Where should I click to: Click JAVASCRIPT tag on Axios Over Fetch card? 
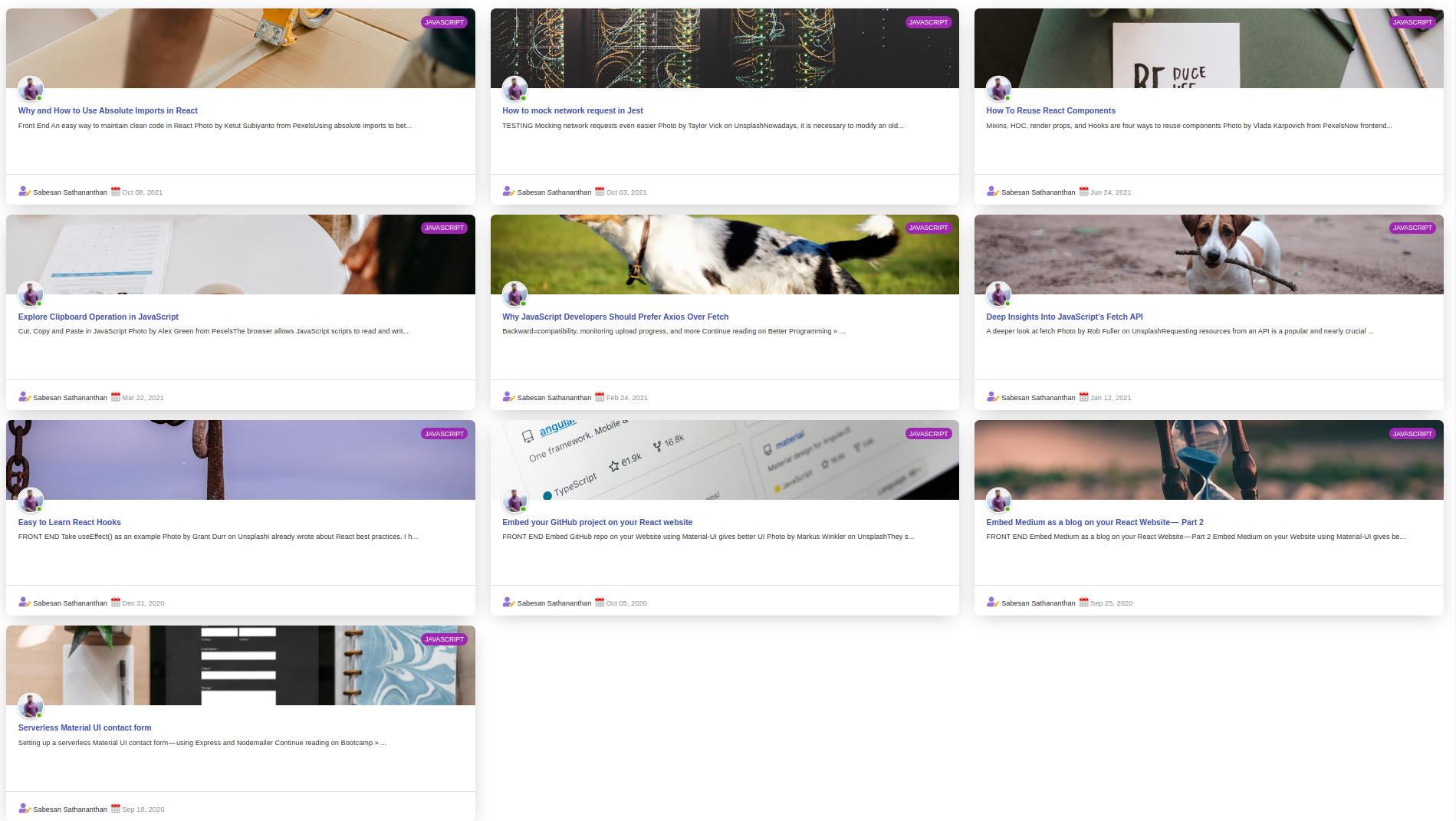click(x=928, y=228)
